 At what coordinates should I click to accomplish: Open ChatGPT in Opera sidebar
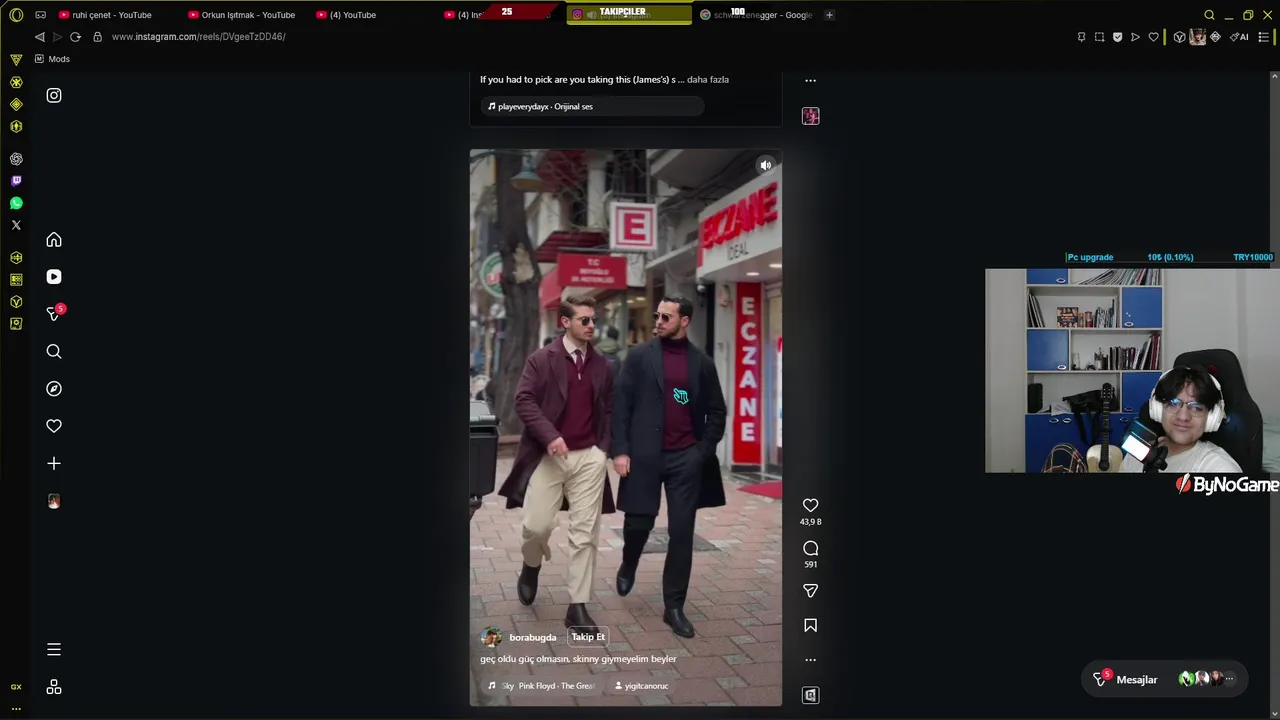(16, 159)
